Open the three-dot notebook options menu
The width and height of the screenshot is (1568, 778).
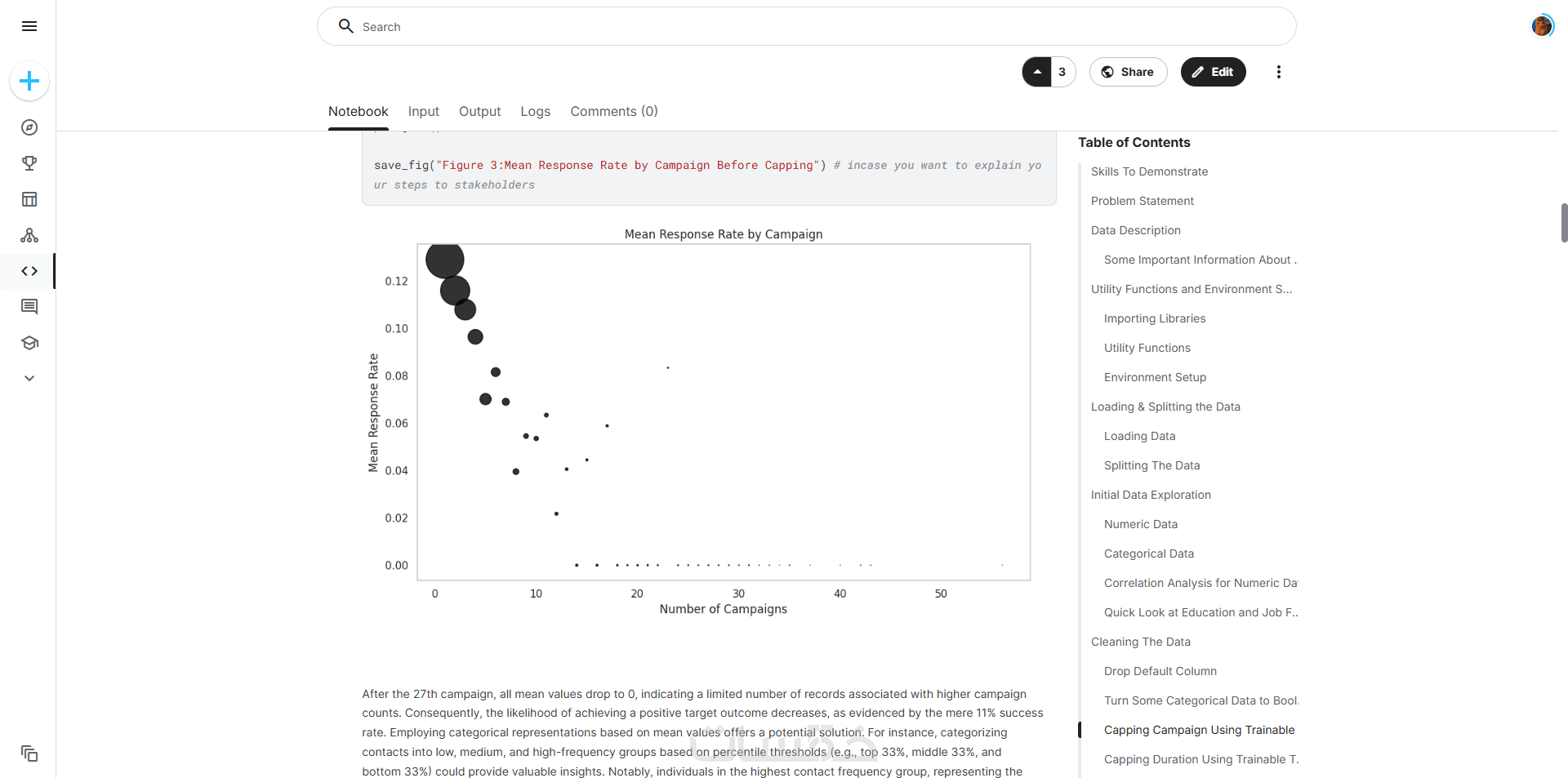pyautogui.click(x=1279, y=72)
